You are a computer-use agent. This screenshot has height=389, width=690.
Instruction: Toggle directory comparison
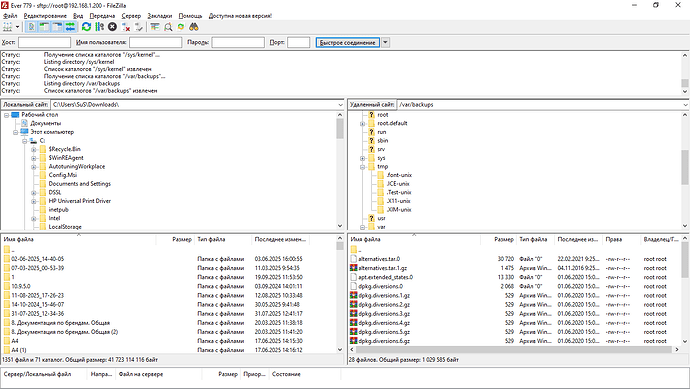tap(168, 27)
